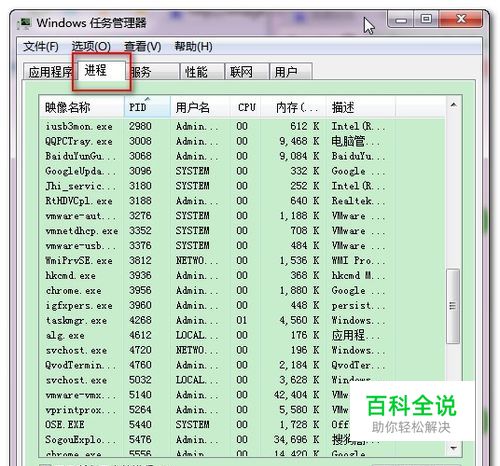Click the 应用程... description for alg.exe
This screenshot has width=500, height=466.
[x=355, y=335]
